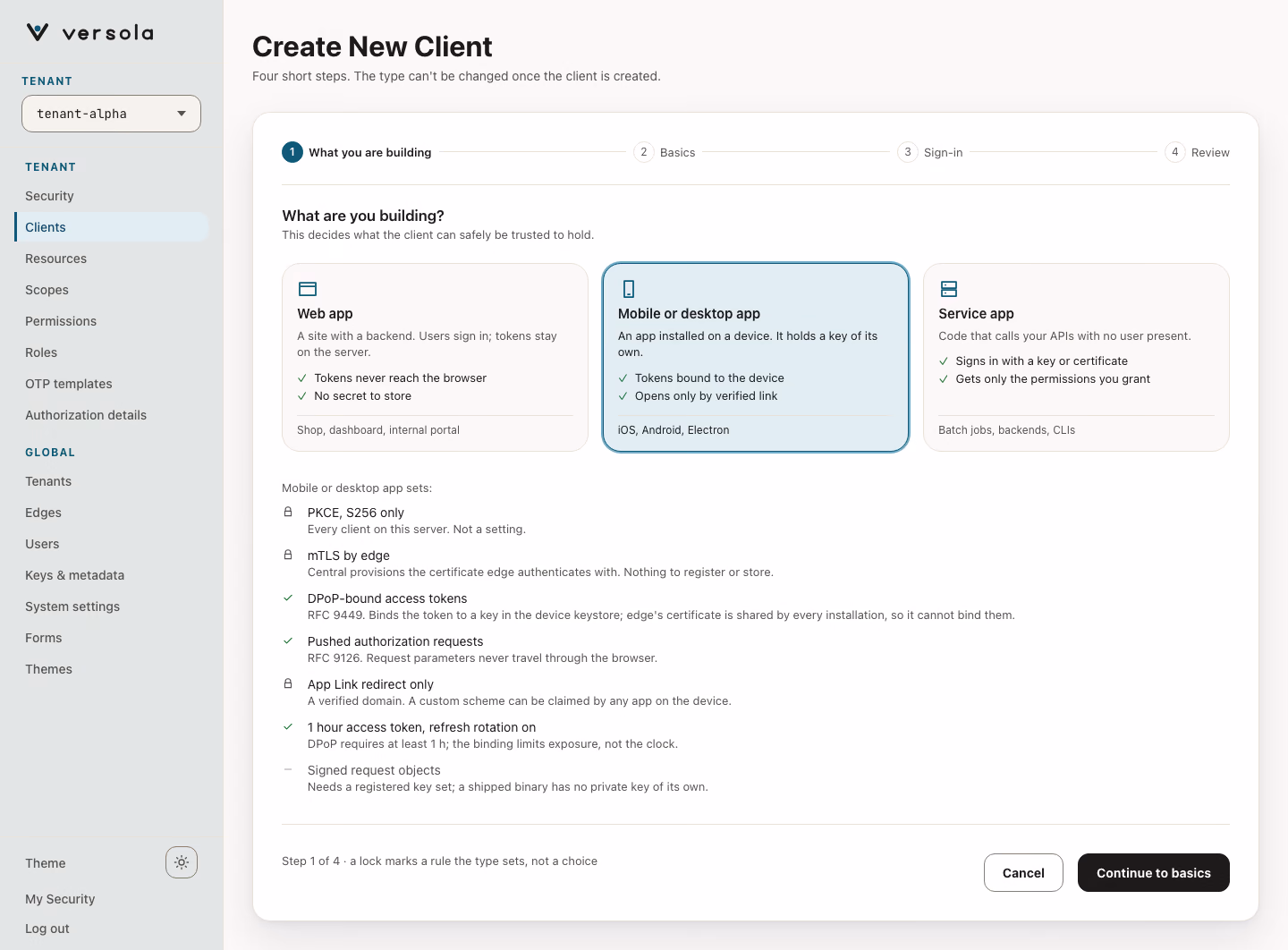Open the Forms page

(x=111, y=638)
